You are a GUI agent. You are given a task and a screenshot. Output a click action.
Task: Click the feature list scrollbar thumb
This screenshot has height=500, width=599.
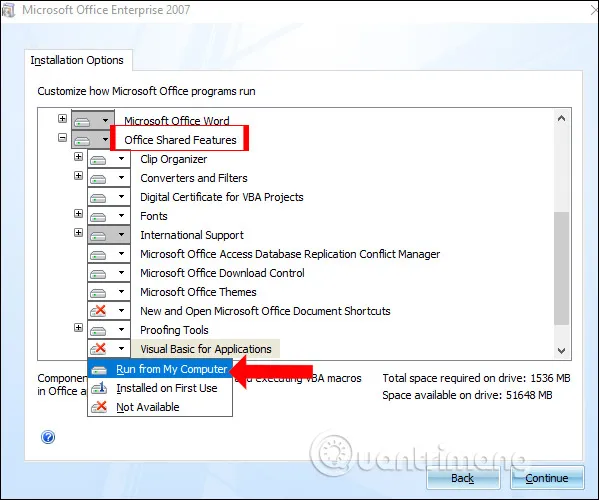coord(562,269)
